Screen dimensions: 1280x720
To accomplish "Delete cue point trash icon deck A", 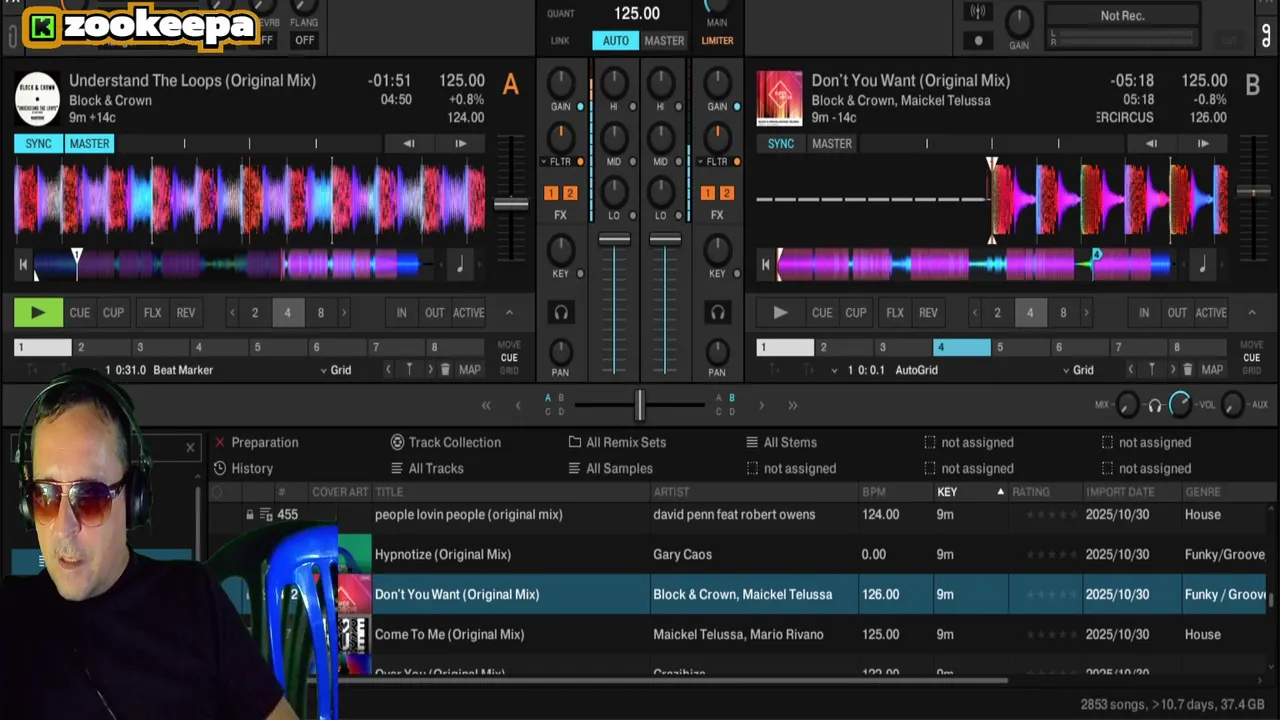I will [x=446, y=370].
